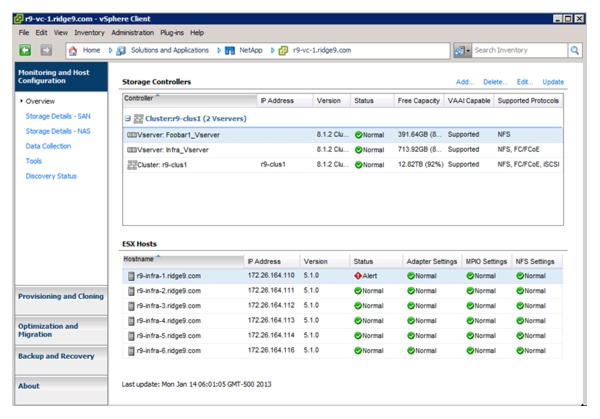Click arrow after NetApp in breadcrumb

(x=272, y=50)
